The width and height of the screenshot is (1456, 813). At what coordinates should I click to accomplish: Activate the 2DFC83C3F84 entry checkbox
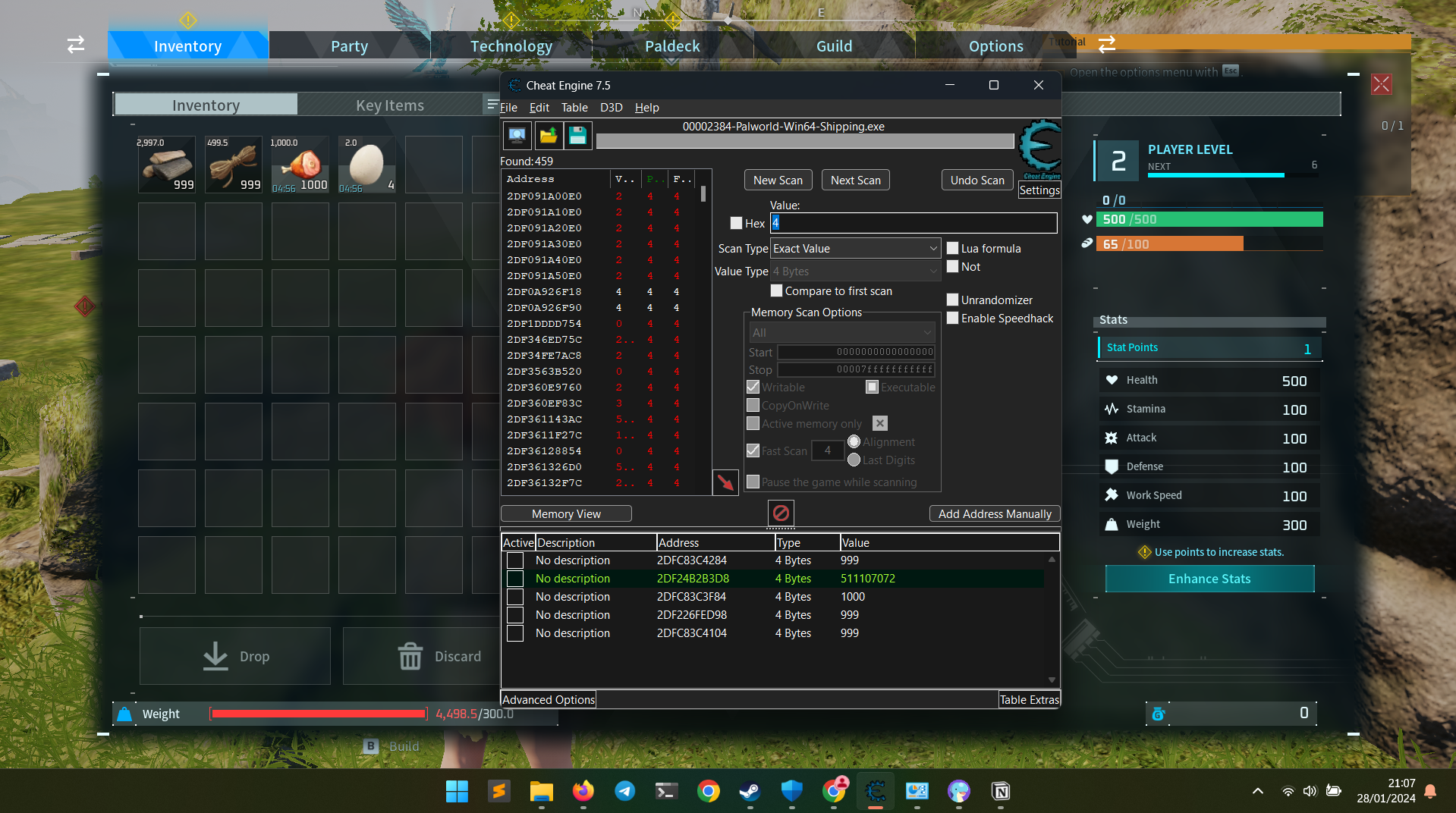(x=515, y=596)
